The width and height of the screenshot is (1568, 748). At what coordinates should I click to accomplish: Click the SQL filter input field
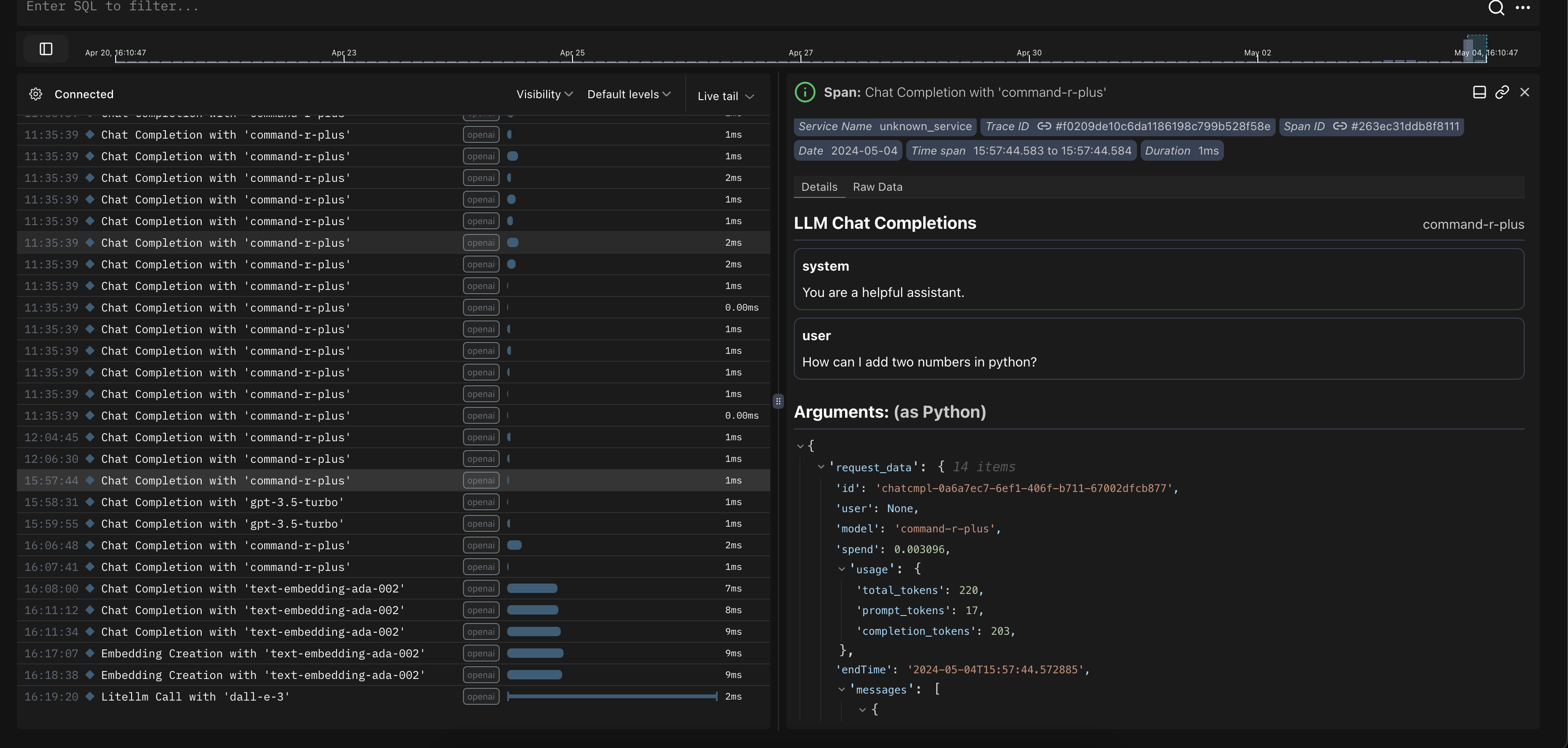[x=730, y=8]
